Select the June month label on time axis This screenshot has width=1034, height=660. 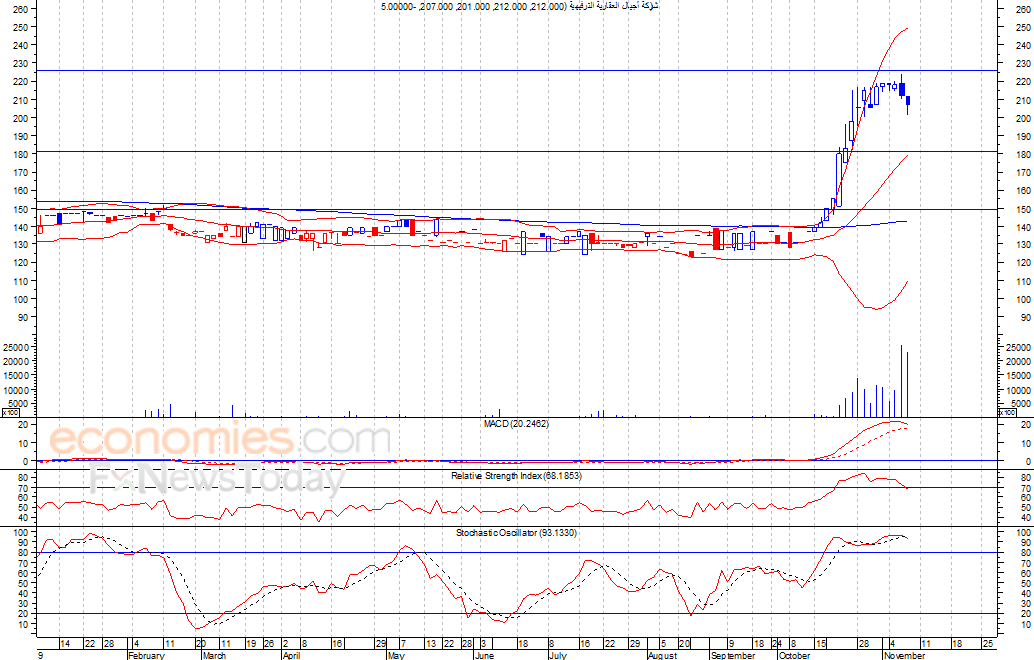click(x=484, y=655)
